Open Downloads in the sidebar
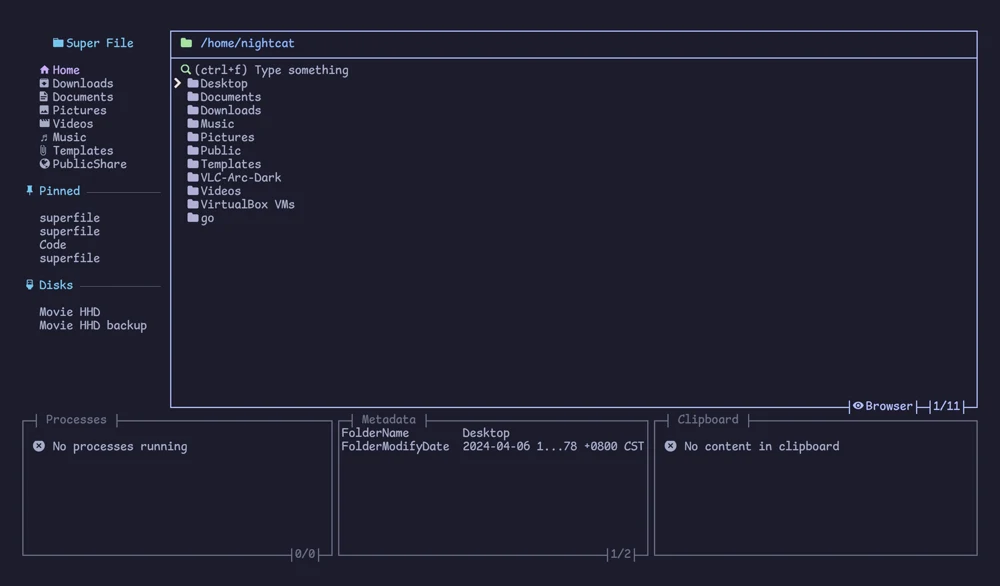1000x586 pixels. 82,83
